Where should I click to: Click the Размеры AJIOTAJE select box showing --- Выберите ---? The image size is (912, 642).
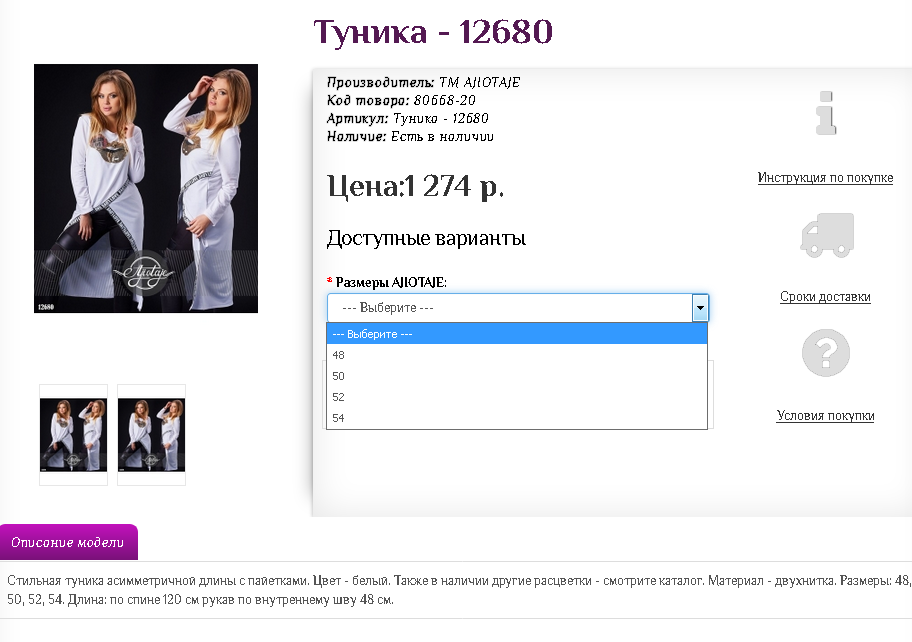tap(518, 308)
